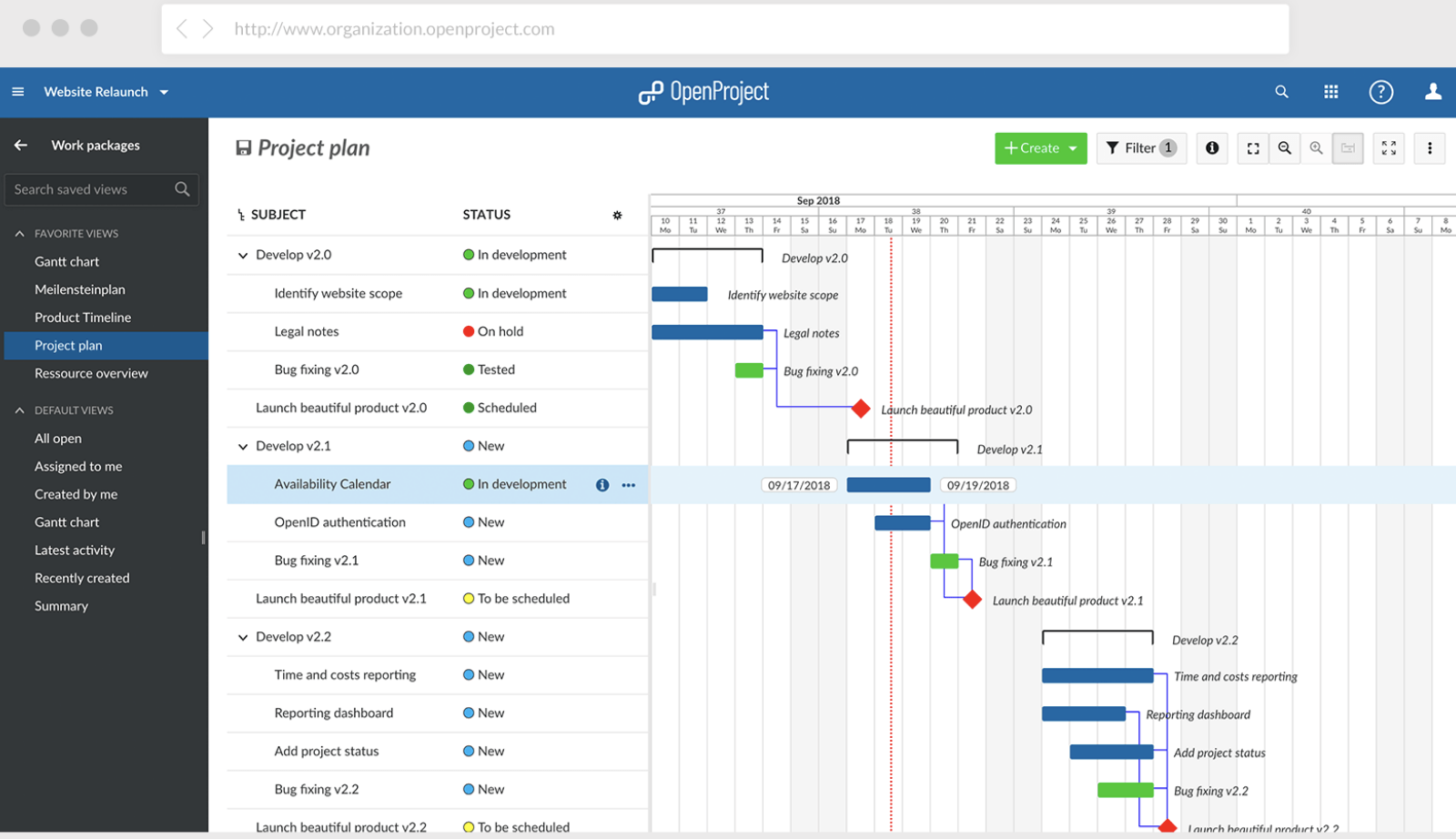This screenshot has height=839, width=1456.
Task: Click the OpenProject logo
Action: (703, 92)
